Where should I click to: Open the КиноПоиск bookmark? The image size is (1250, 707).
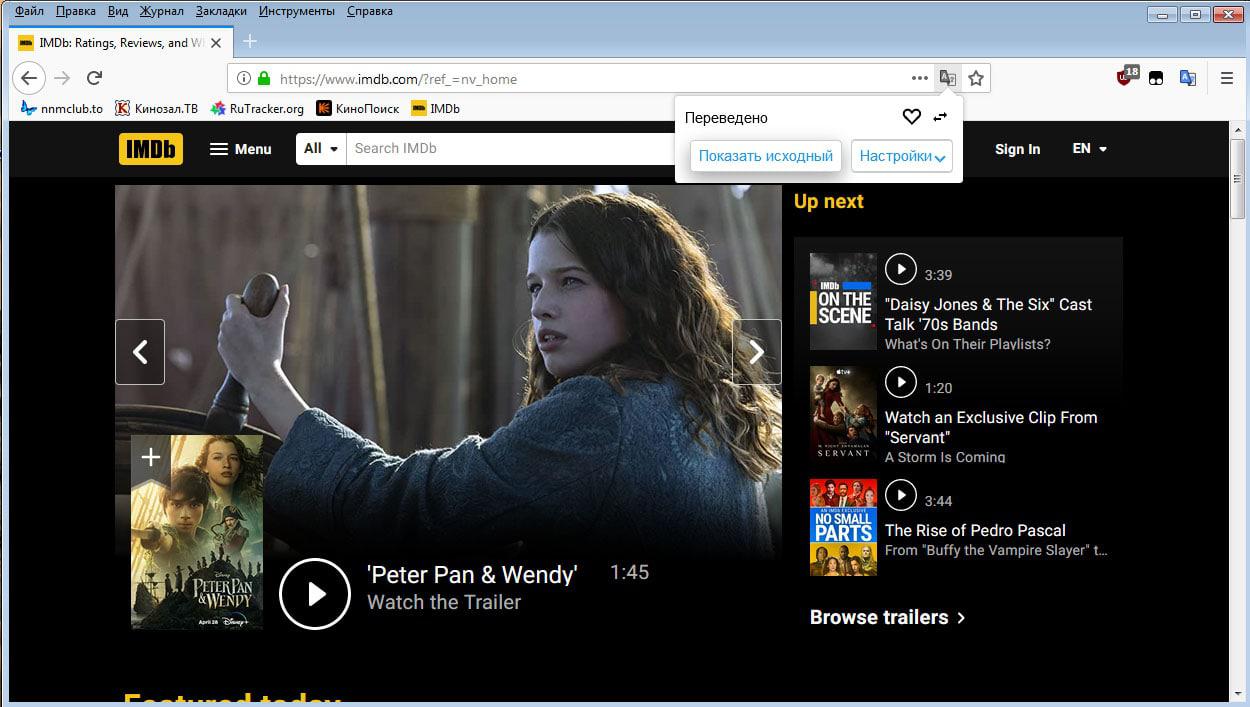(358, 108)
